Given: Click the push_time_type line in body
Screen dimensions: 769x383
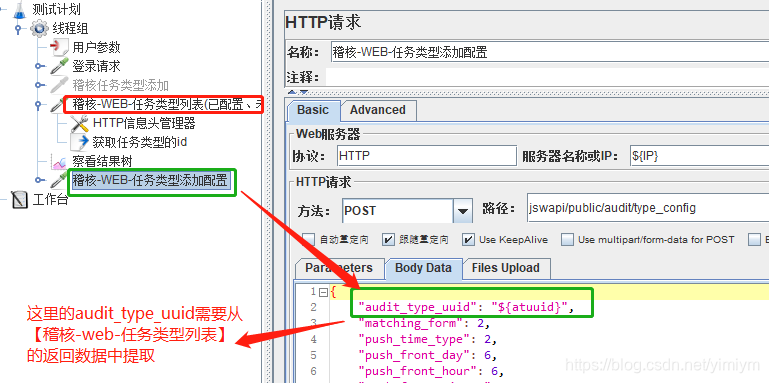Looking at the screenshot, I should click(428, 339).
